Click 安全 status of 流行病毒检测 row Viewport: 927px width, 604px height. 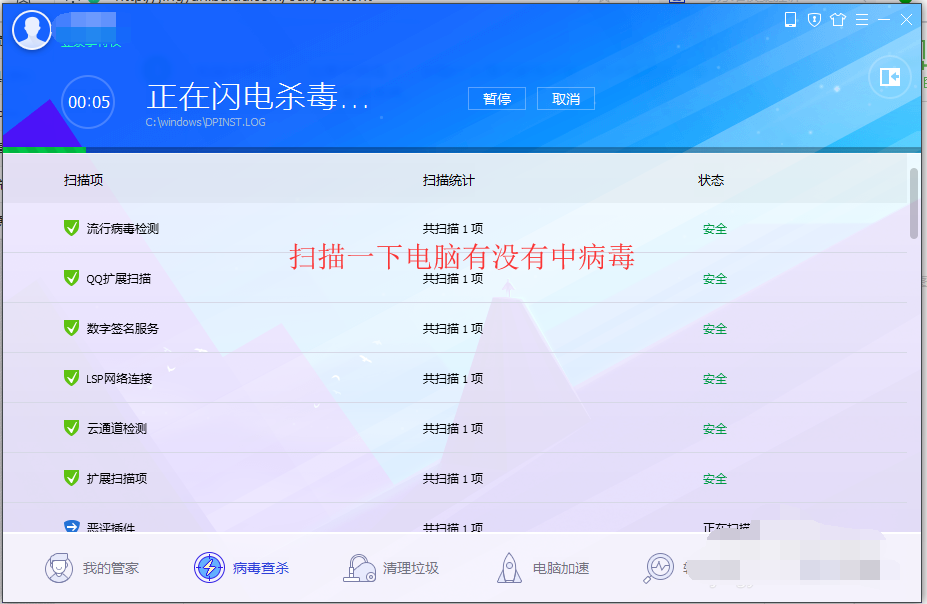715,229
